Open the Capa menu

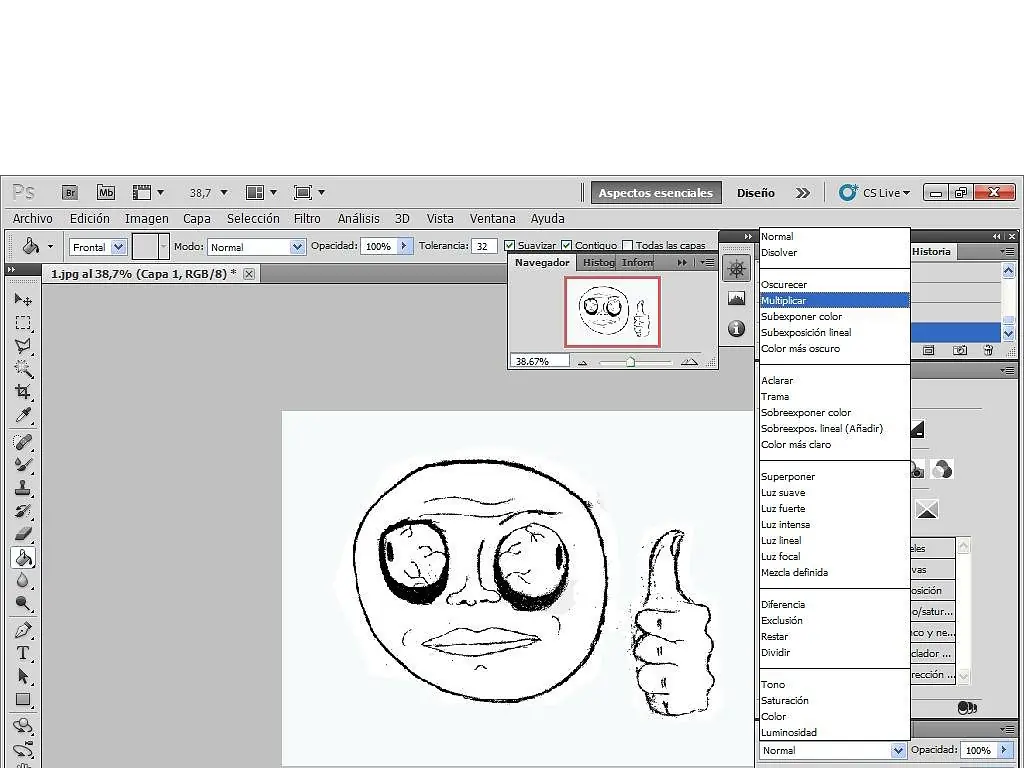197,219
